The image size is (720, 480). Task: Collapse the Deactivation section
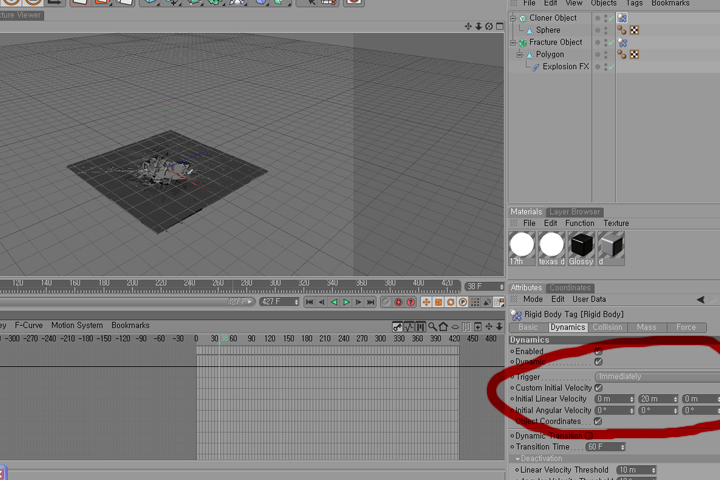[518, 458]
